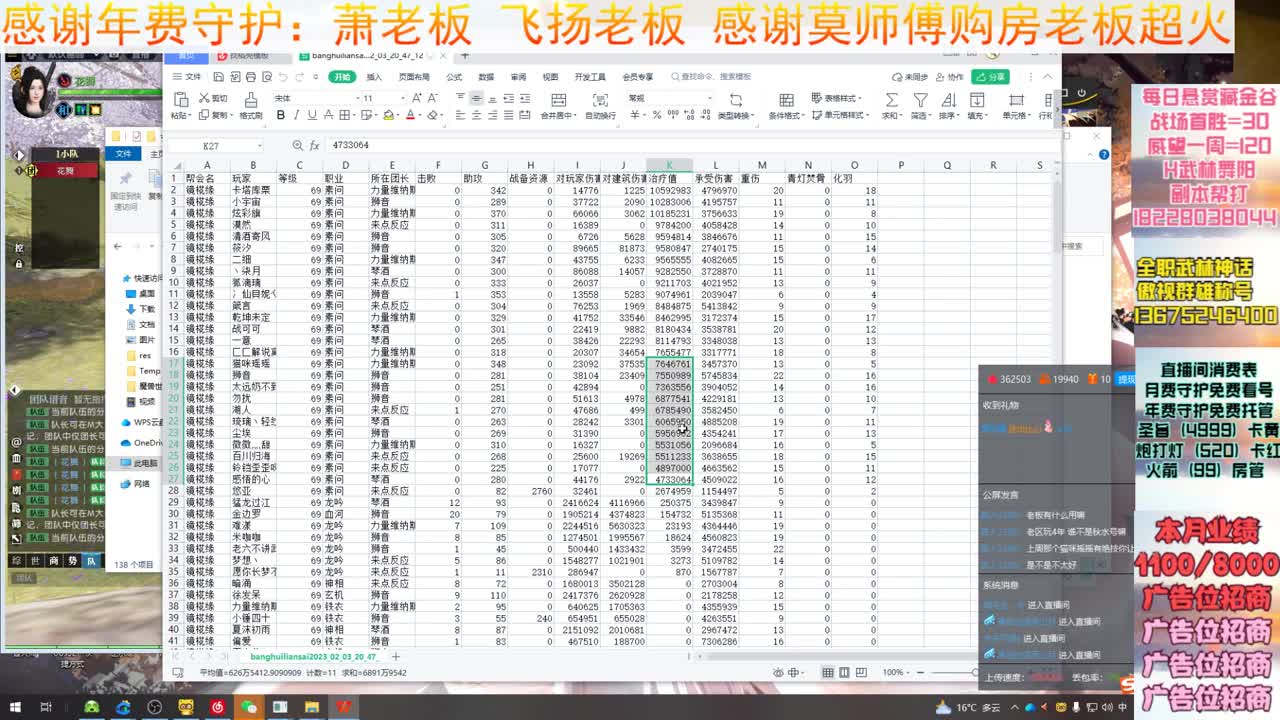The height and width of the screenshot is (720, 1280).
Task: Toggle the input method indicator 中 in taskbar
Action: tap(1121, 708)
